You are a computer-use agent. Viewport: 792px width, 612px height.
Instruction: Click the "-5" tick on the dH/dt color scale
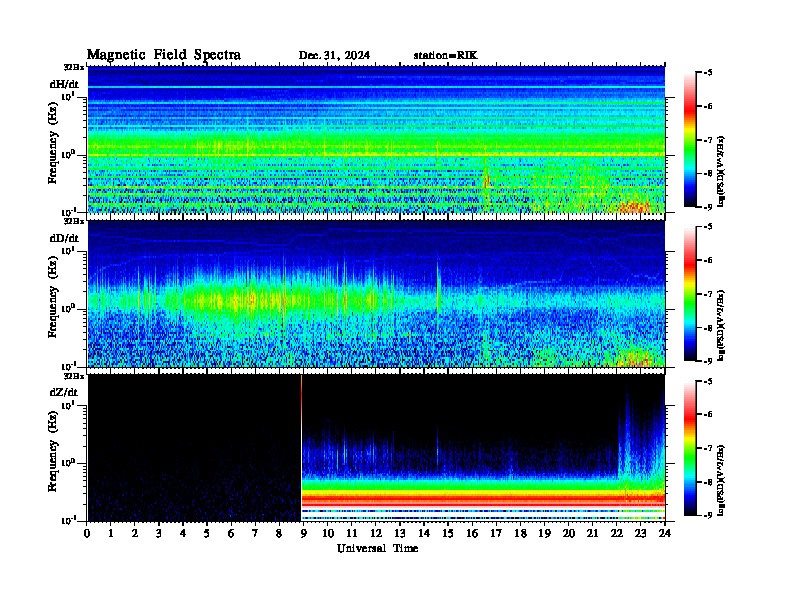[708, 73]
